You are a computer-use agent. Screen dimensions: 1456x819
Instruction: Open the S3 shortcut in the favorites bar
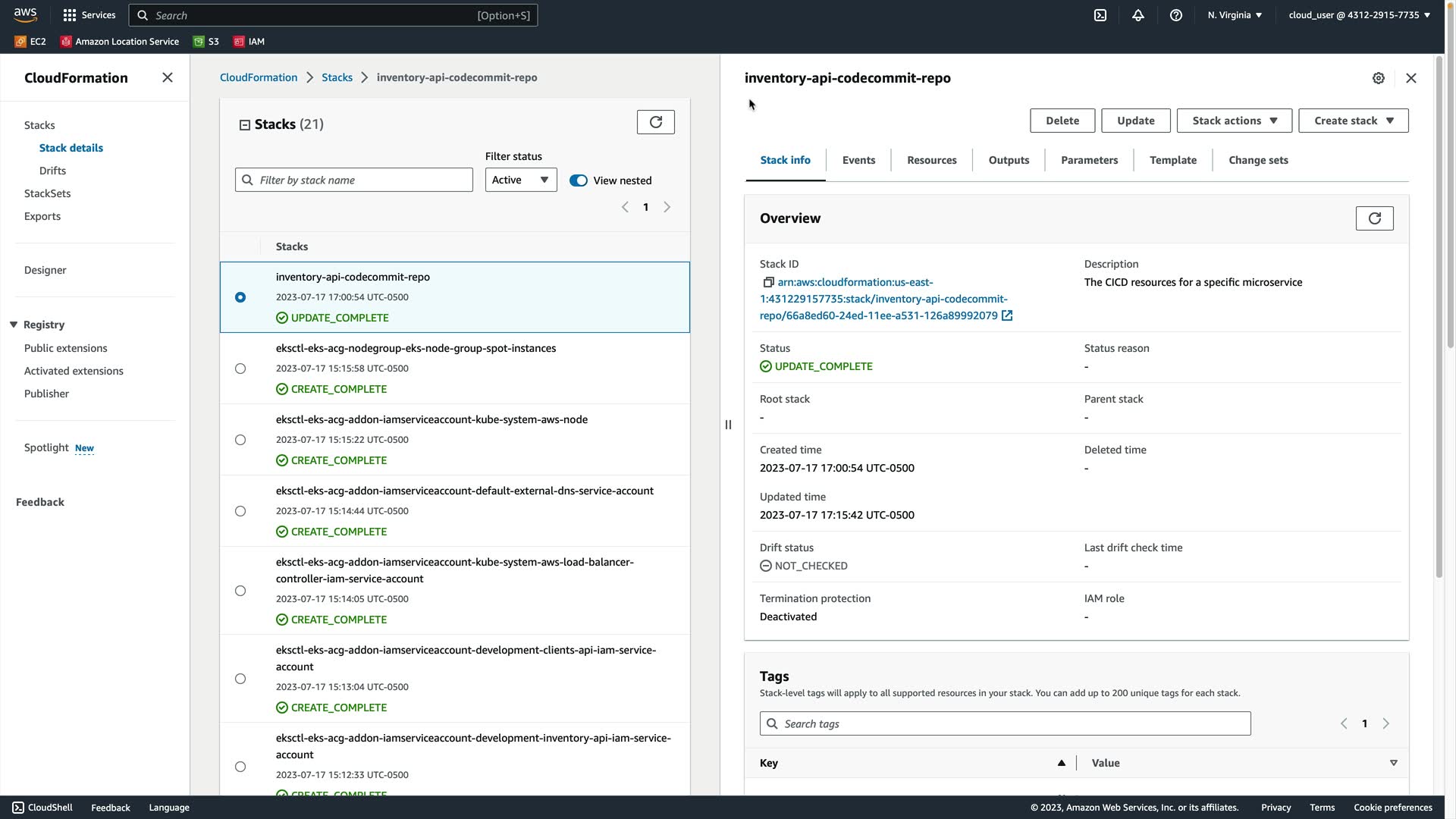206,42
